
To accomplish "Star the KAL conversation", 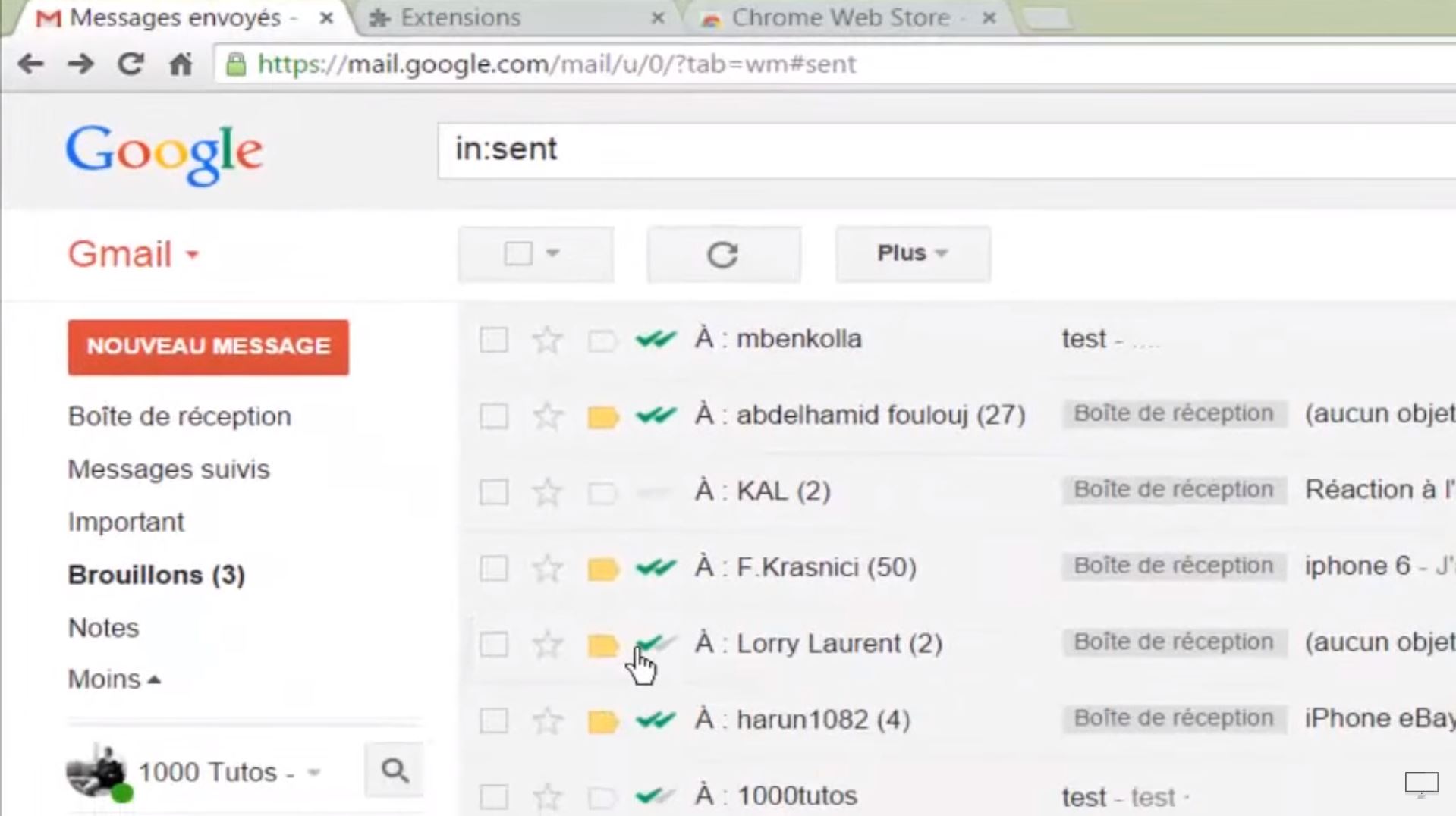I will click(x=547, y=492).
